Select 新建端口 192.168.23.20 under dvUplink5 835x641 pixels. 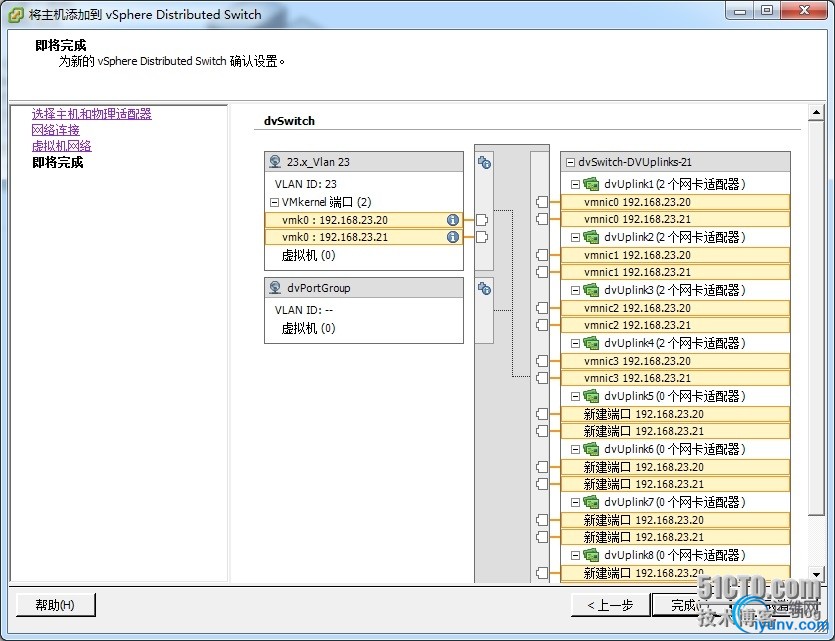675,414
